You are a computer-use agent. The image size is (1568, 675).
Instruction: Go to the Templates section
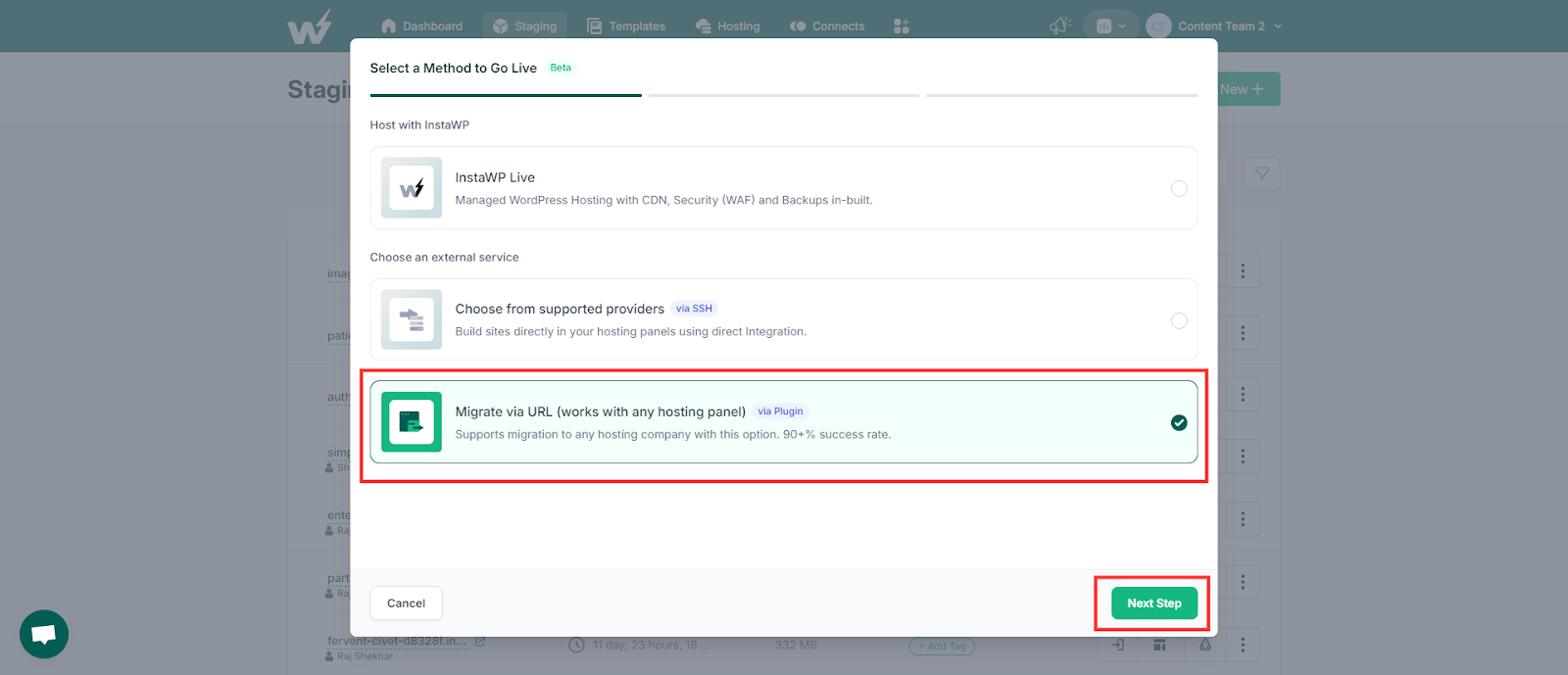pos(626,26)
